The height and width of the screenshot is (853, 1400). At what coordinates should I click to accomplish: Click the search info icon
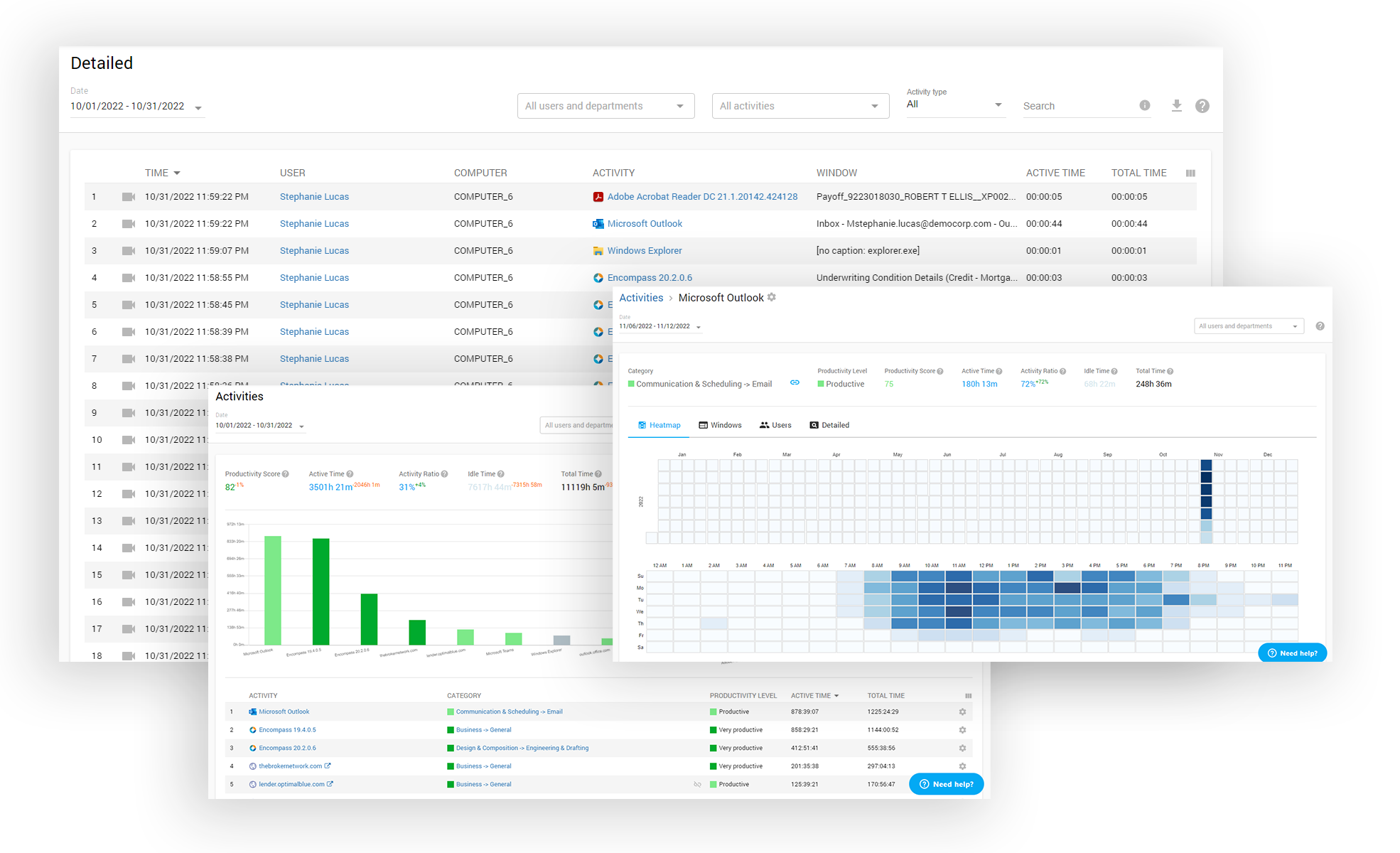pos(1145,105)
